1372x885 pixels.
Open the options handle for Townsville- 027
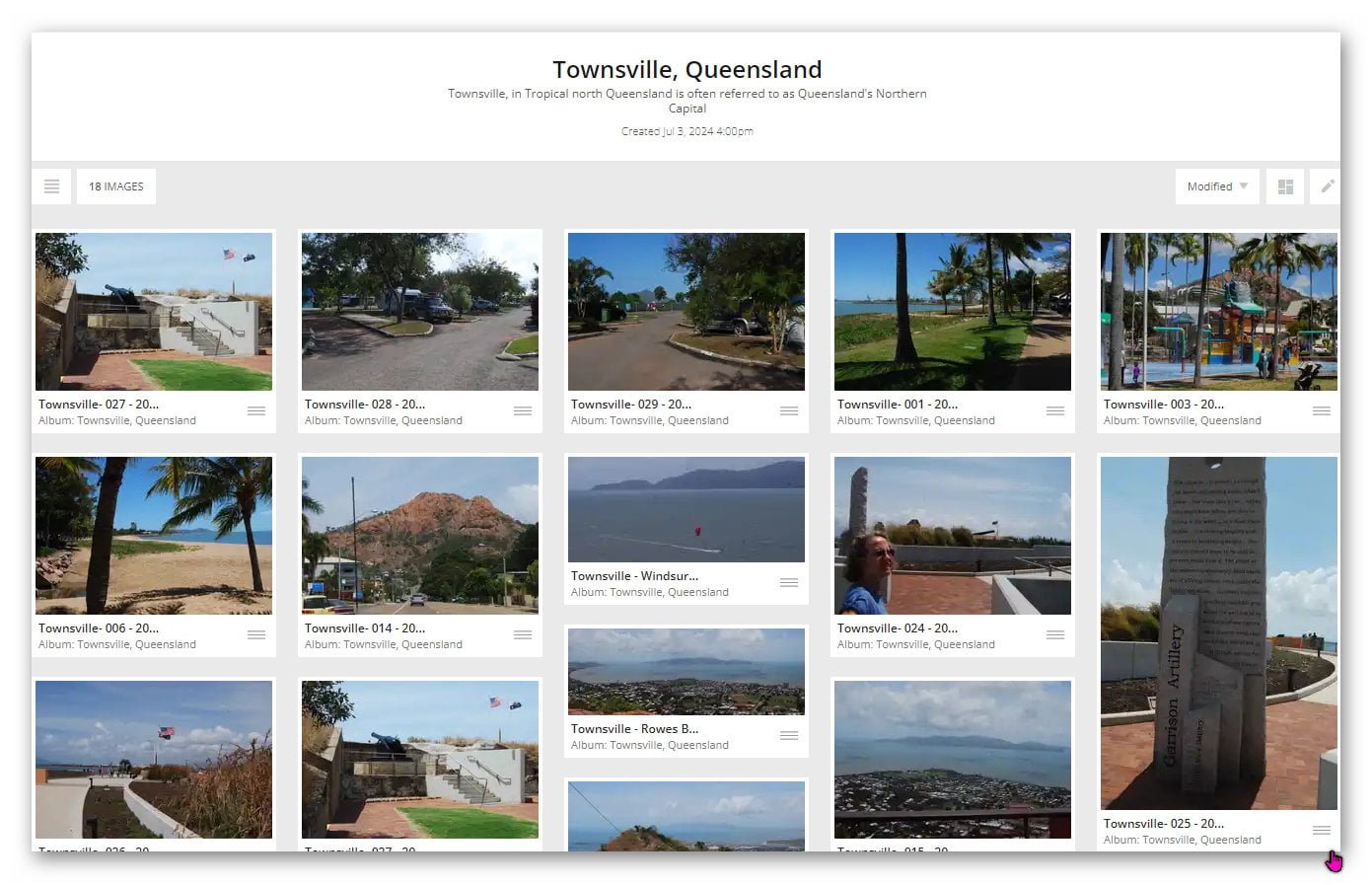pyautogui.click(x=256, y=411)
